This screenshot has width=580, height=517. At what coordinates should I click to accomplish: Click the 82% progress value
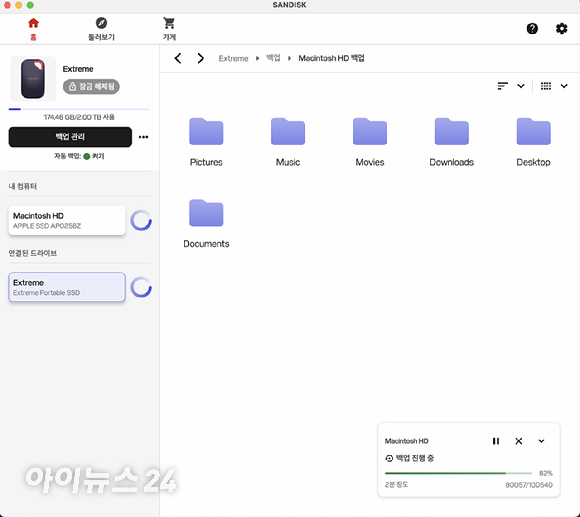tap(546, 473)
